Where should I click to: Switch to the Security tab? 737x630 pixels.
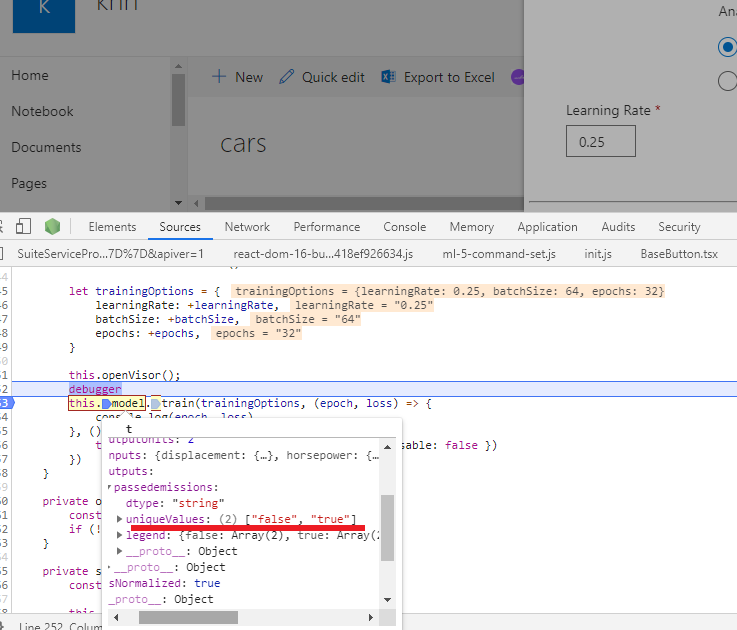click(679, 227)
